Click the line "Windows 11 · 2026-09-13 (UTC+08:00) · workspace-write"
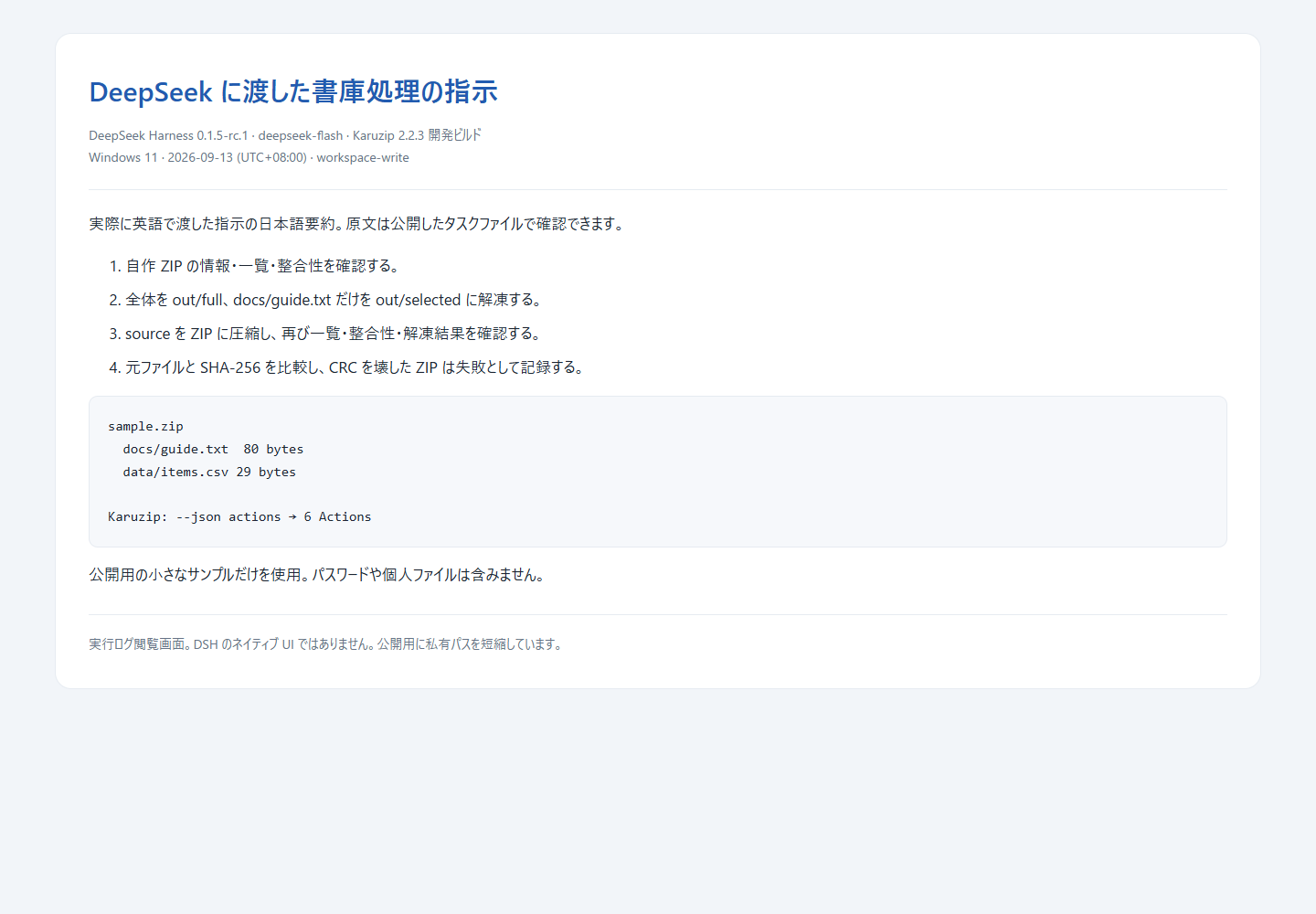 249,157
